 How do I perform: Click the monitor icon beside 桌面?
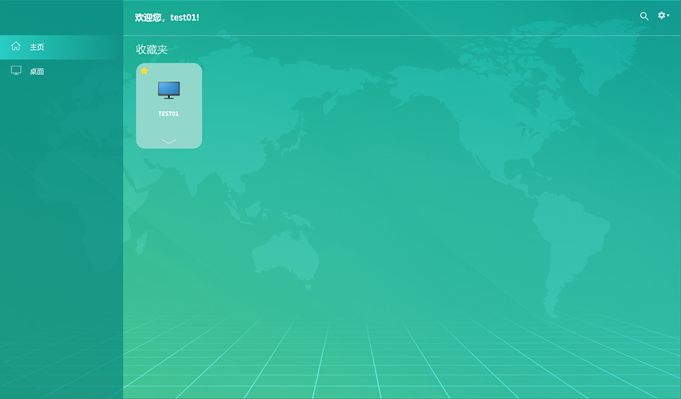point(16,70)
